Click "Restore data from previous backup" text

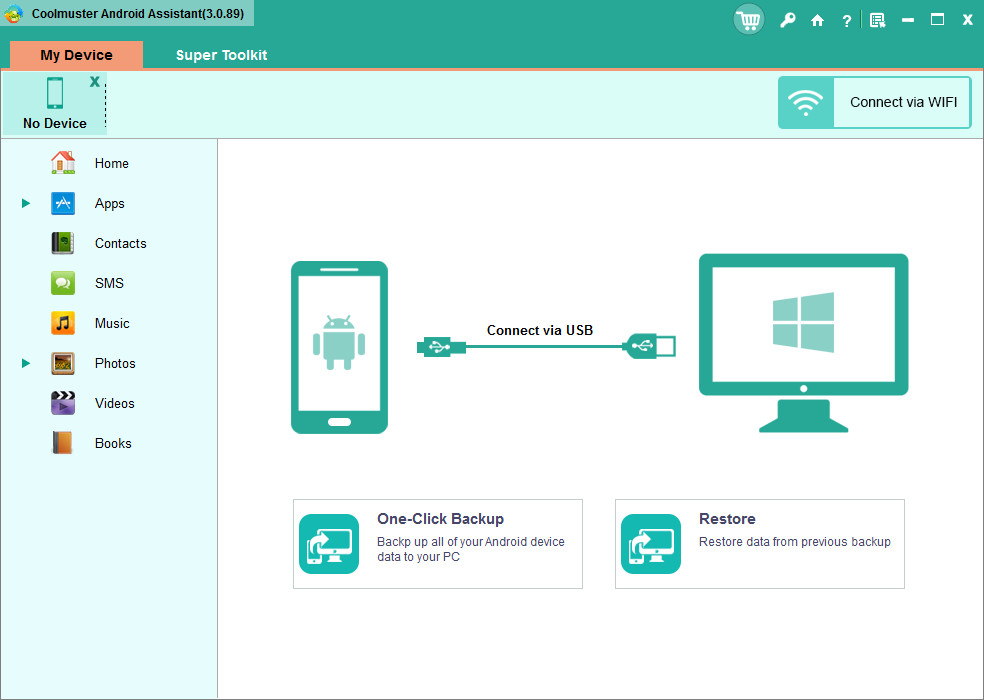pos(794,541)
